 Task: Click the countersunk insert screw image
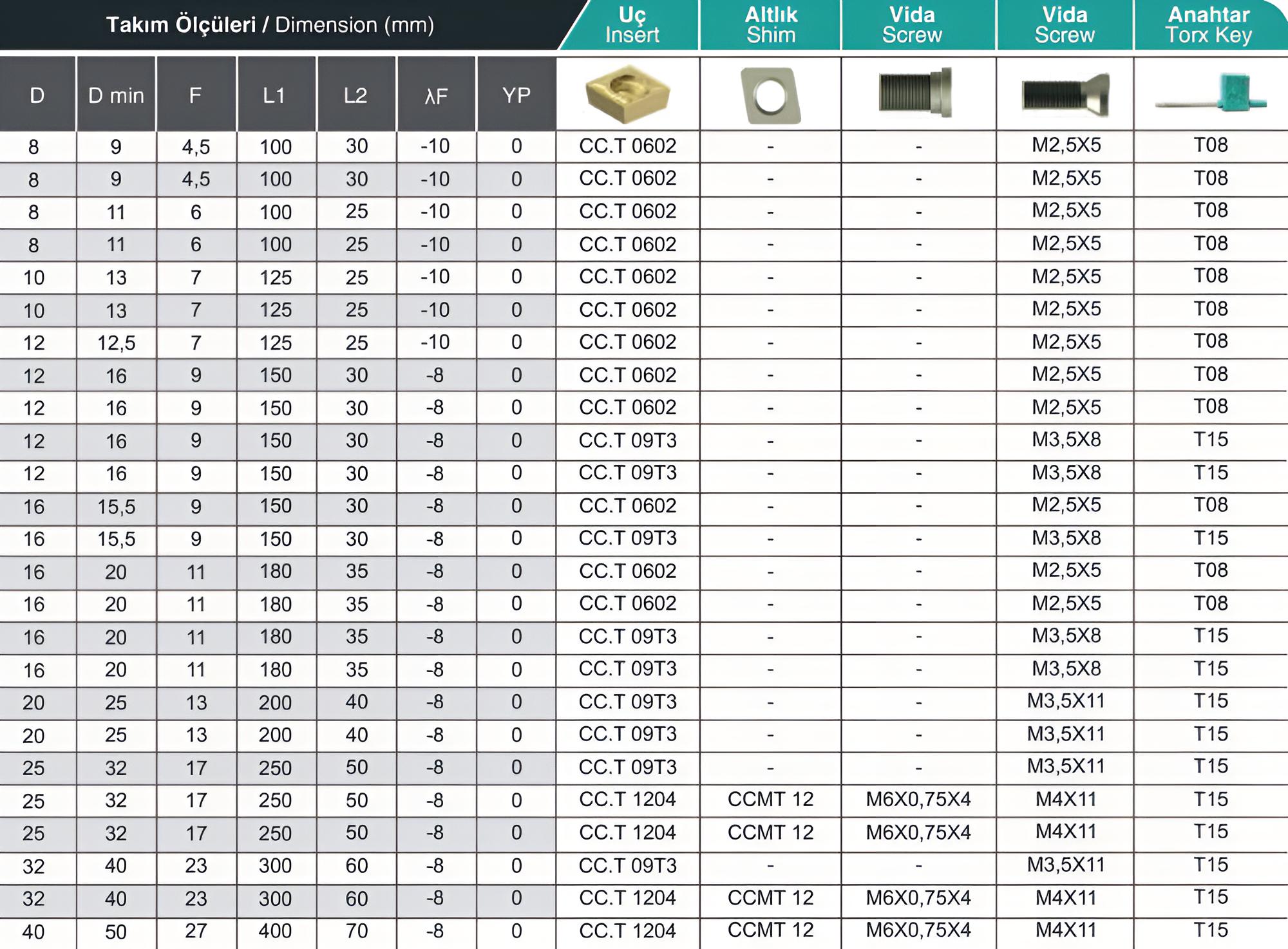click(1065, 95)
